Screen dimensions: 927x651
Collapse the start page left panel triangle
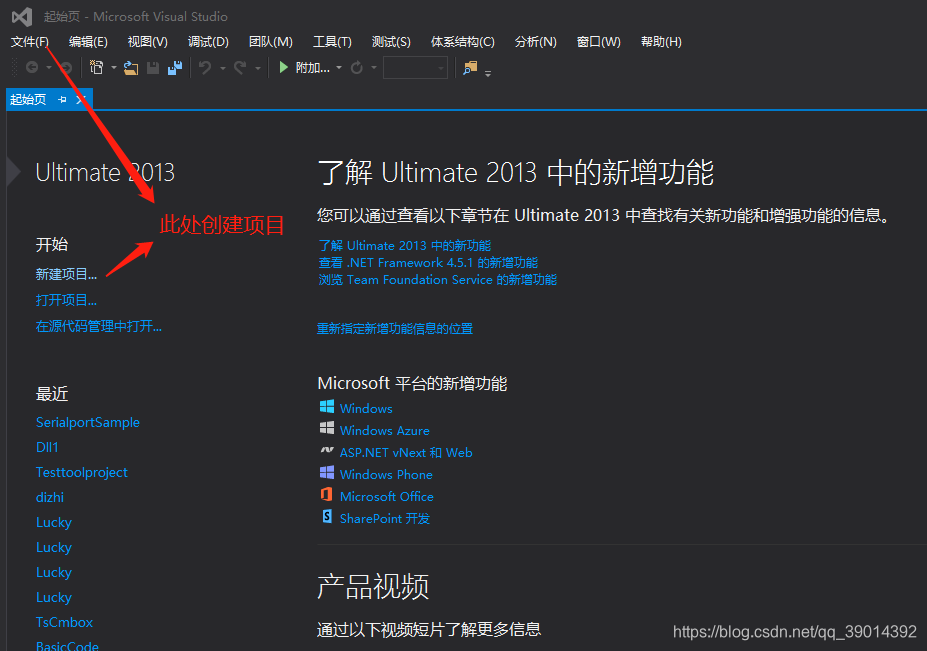pos(14,172)
